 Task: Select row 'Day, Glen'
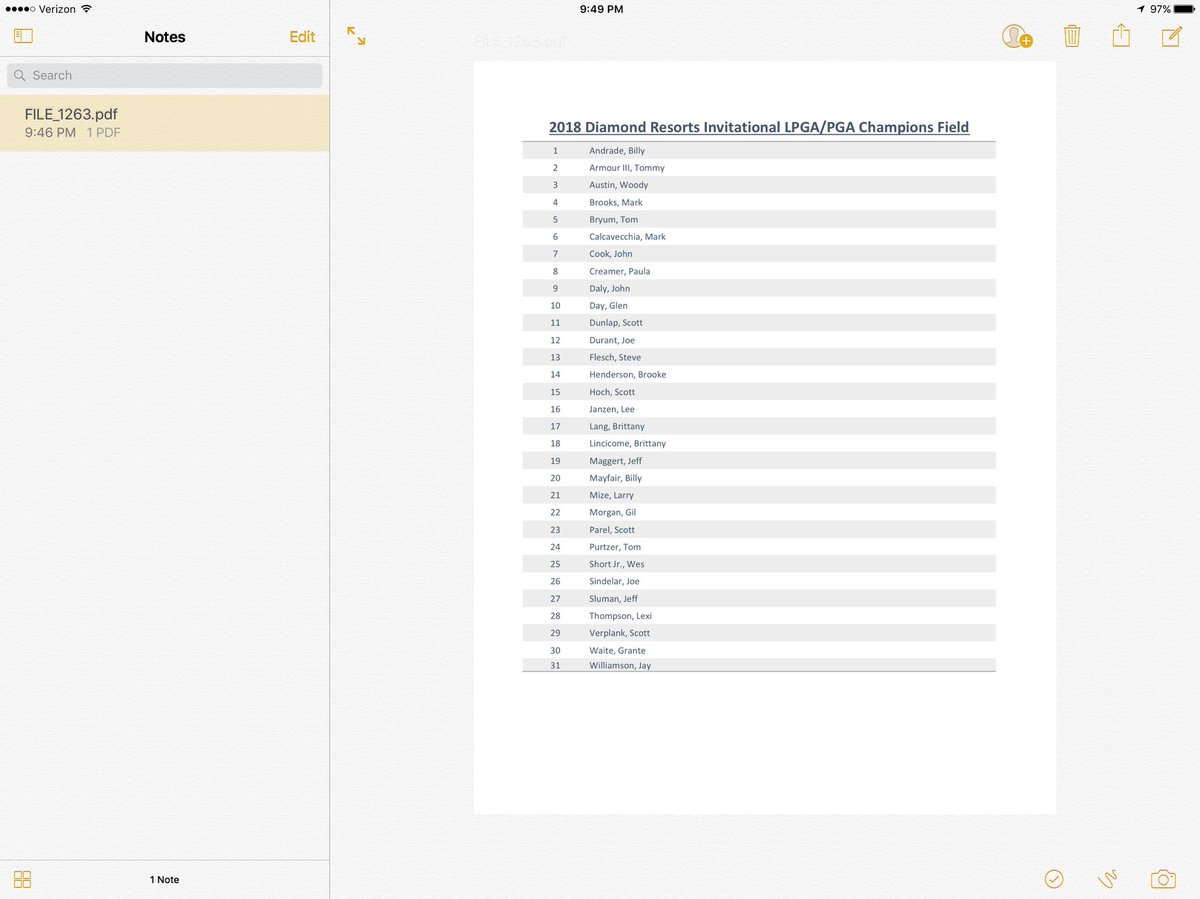pos(759,306)
